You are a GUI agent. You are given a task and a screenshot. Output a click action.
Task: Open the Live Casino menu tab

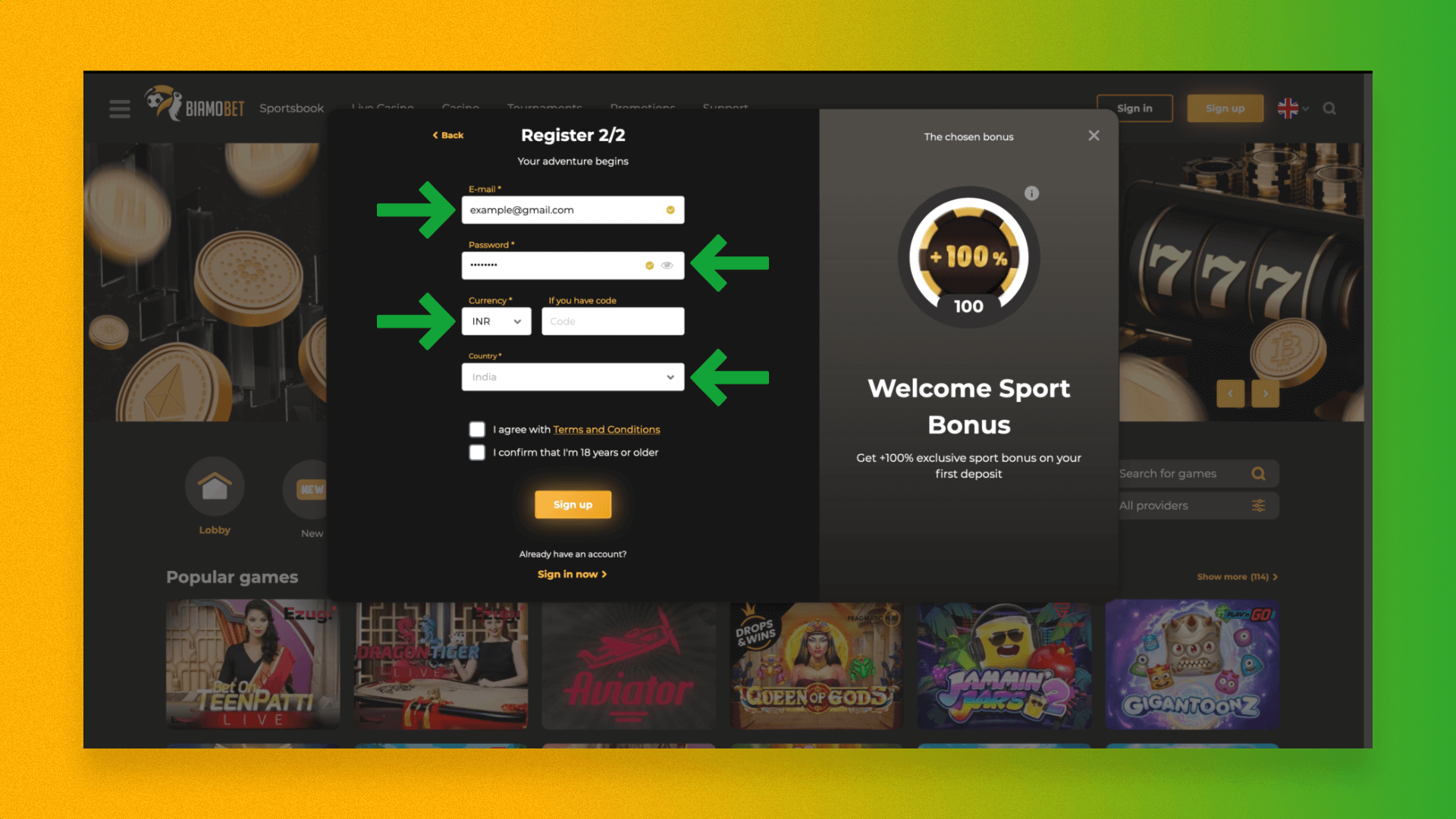(384, 107)
